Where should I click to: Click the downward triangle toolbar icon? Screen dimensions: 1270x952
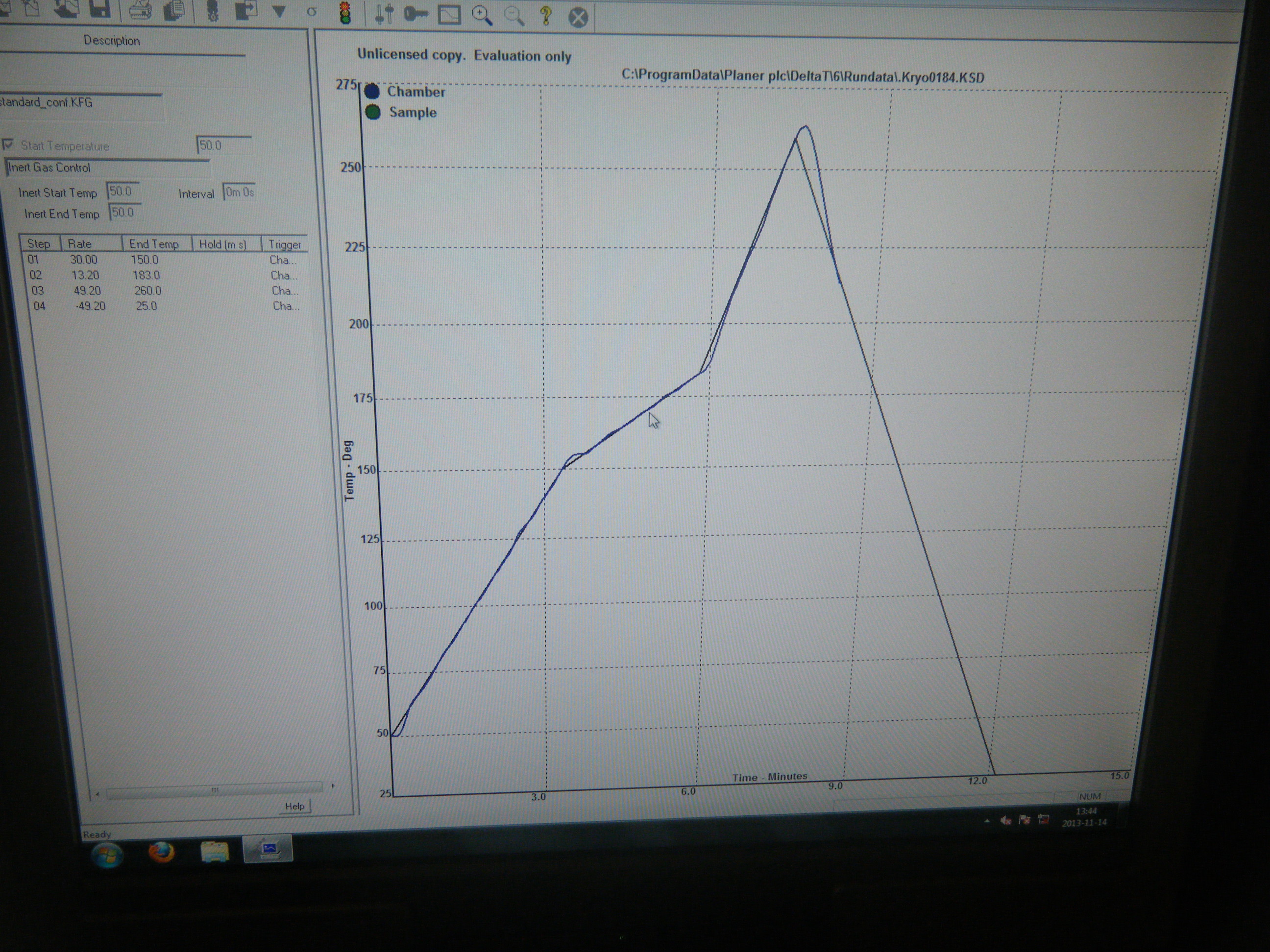tap(279, 11)
